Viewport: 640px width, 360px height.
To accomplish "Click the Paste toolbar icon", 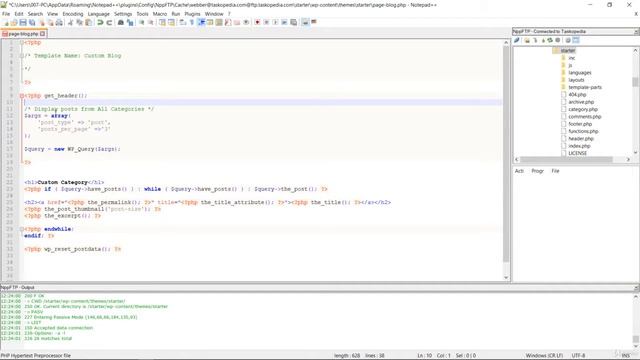I will (88, 22).
